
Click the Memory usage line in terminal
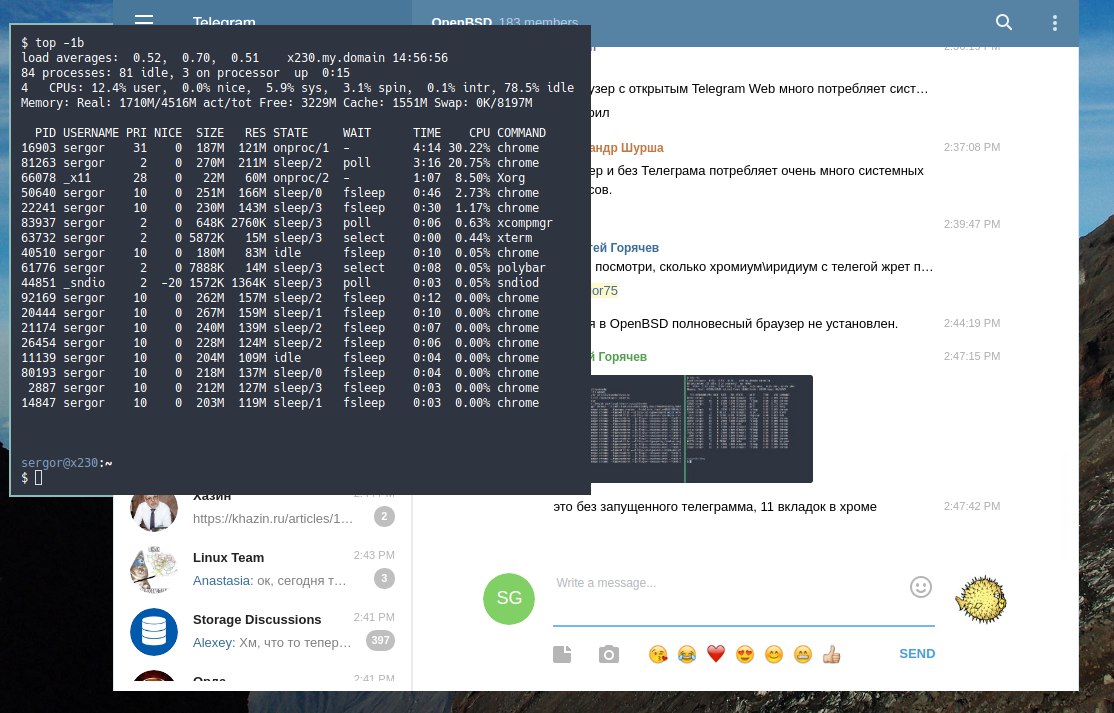click(276, 103)
